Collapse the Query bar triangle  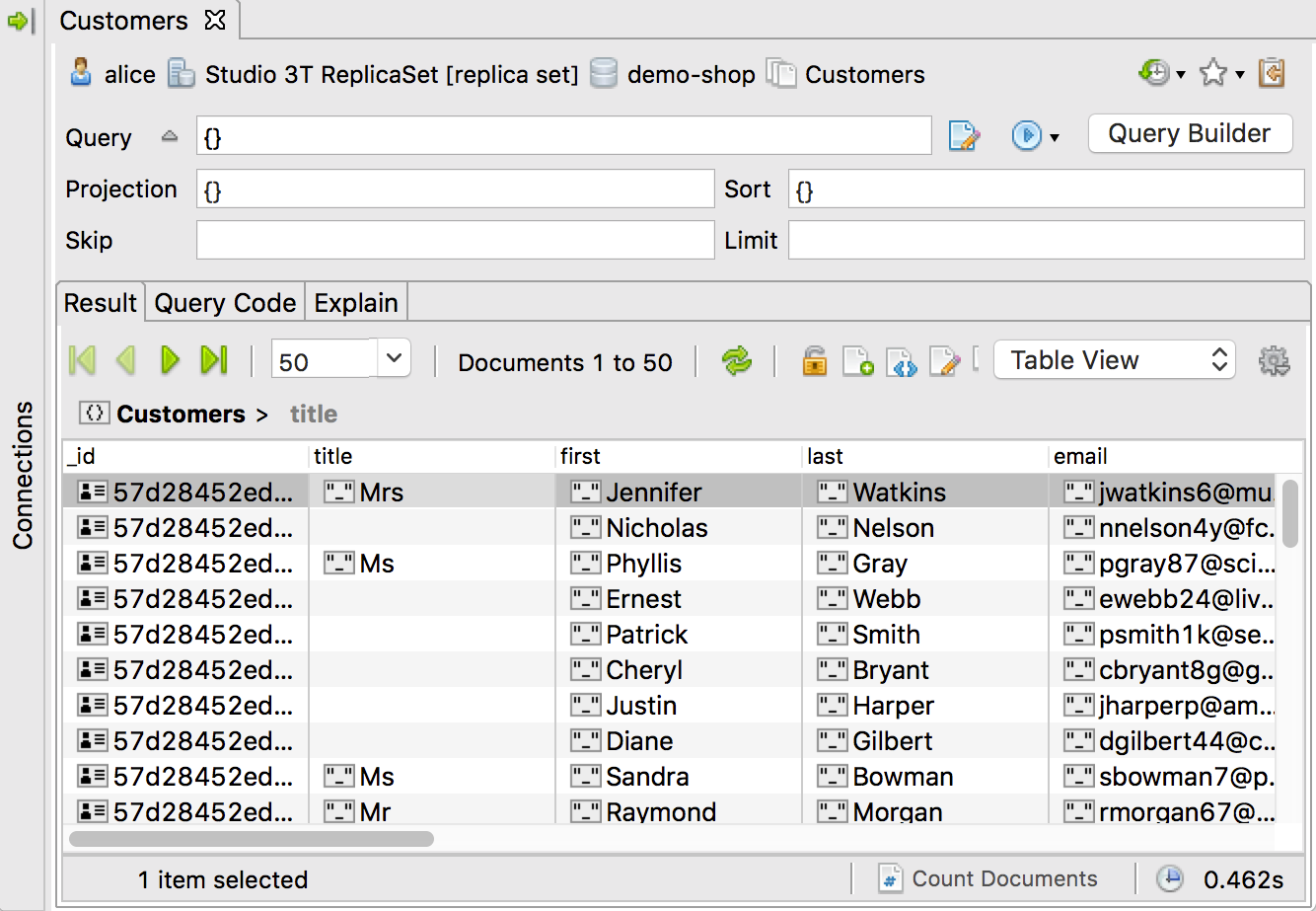pyautogui.click(x=170, y=136)
